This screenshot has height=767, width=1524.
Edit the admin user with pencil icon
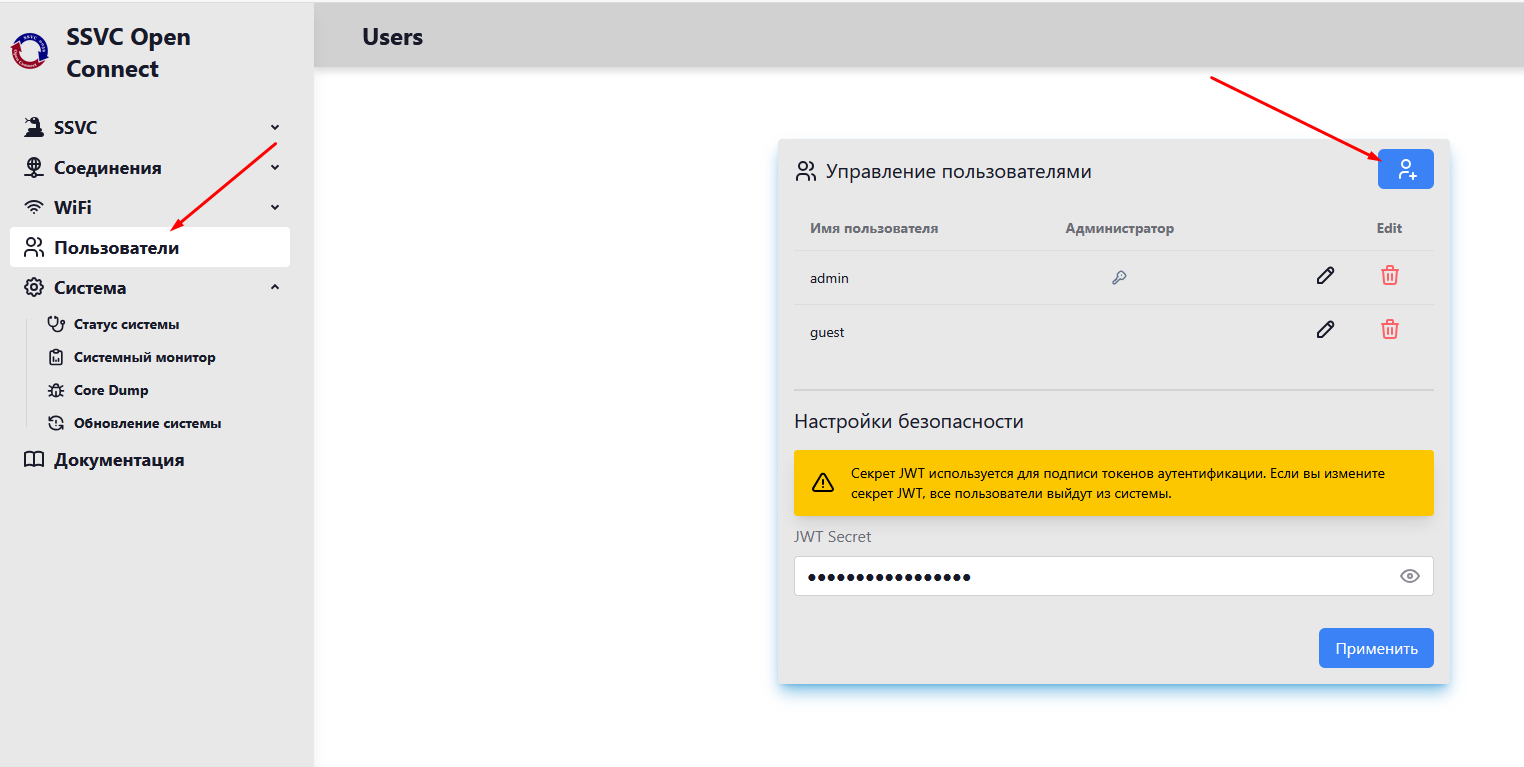(x=1325, y=276)
